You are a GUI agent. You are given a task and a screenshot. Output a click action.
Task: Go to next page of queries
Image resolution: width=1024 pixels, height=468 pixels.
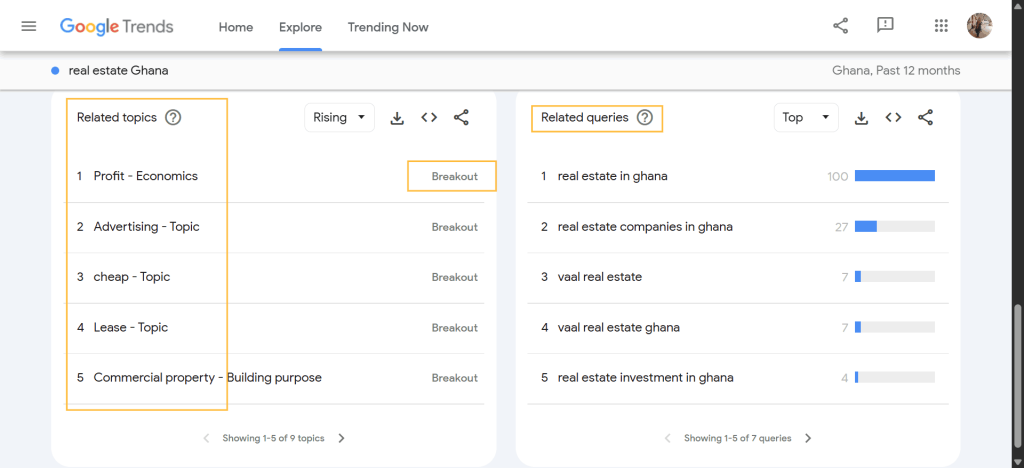pos(808,439)
